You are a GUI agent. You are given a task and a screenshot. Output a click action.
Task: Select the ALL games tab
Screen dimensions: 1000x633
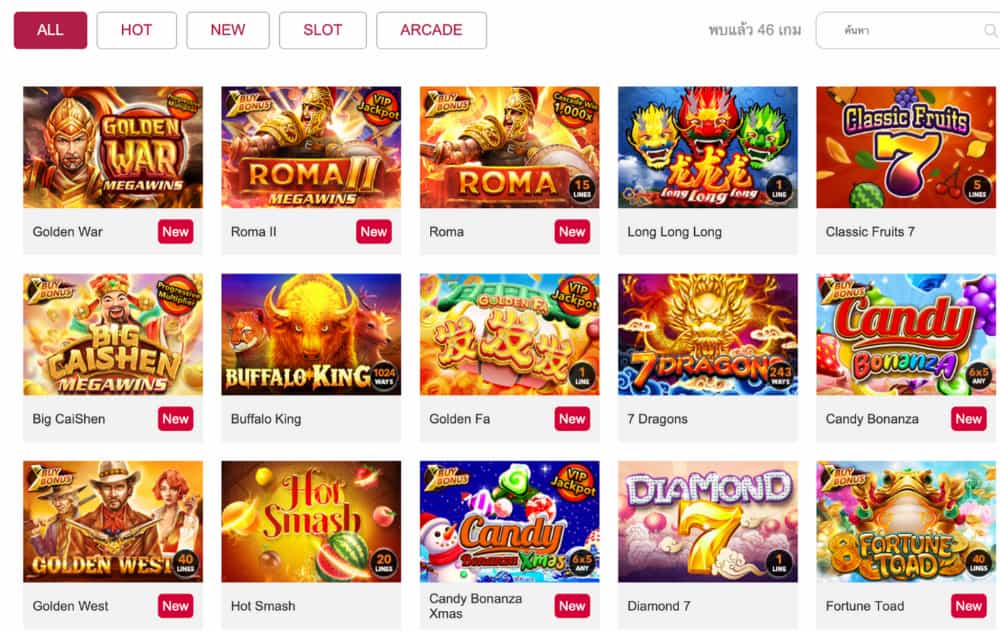pyautogui.click(x=50, y=30)
